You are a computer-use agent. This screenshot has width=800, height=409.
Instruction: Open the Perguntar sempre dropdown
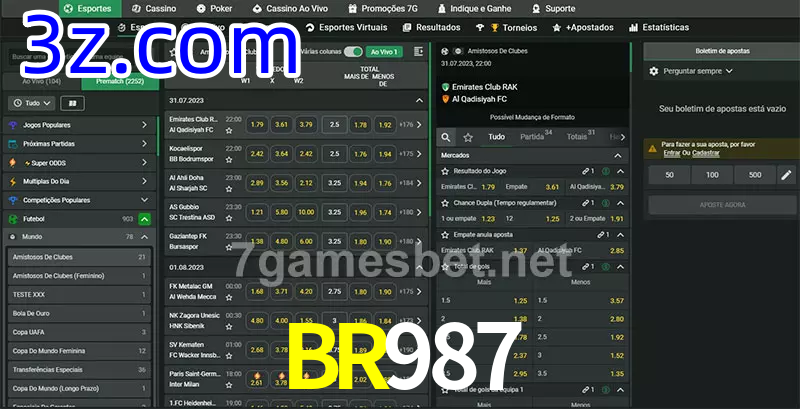point(697,71)
